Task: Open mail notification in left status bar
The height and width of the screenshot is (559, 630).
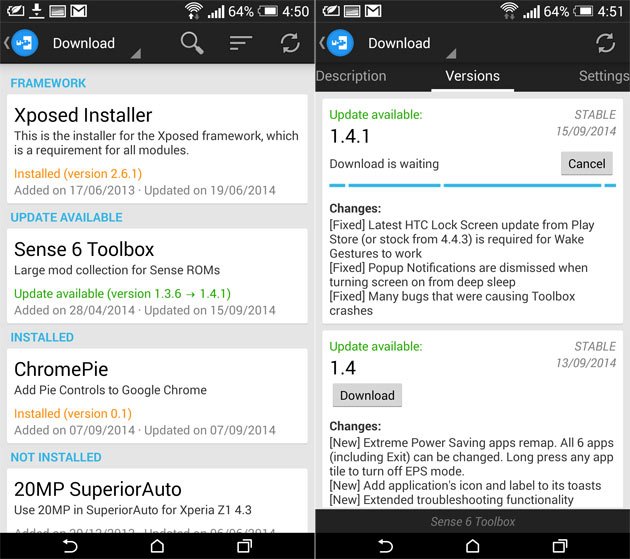Action: tap(78, 11)
